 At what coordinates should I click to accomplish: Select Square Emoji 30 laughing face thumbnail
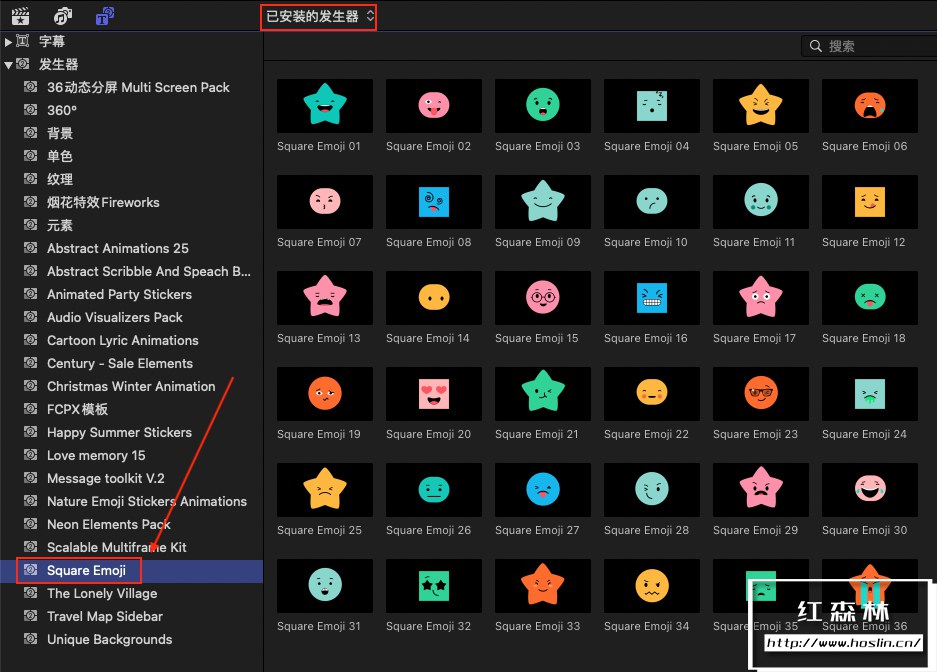(869, 490)
